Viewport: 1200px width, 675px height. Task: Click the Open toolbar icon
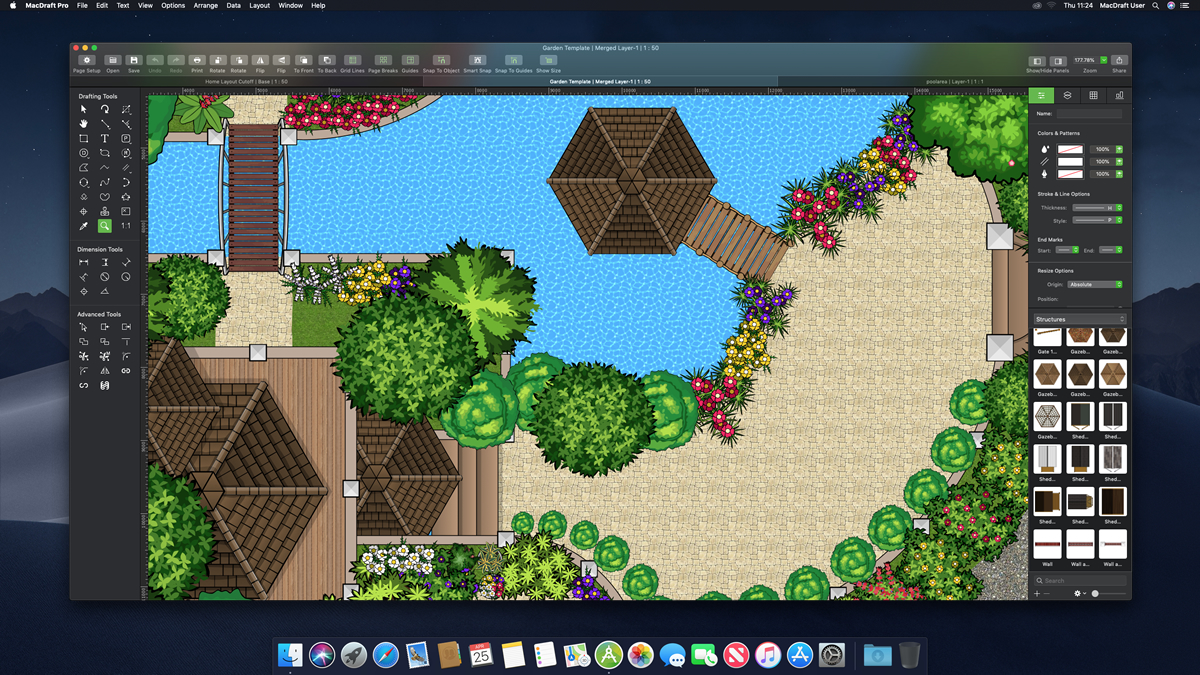[113, 64]
